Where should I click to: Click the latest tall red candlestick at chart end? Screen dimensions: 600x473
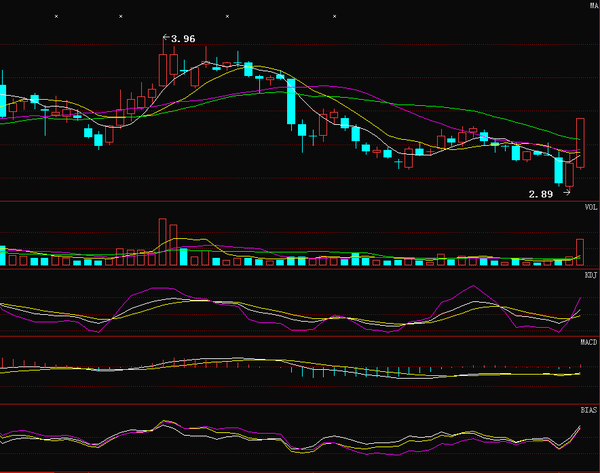580,143
